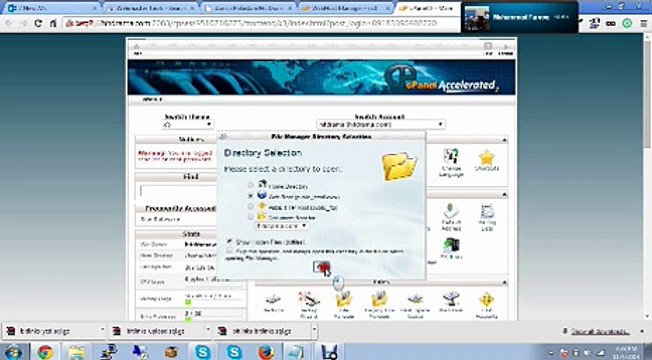Click the Memory Usage progress bar
Screen dimensions: 652x360
point(213,302)
